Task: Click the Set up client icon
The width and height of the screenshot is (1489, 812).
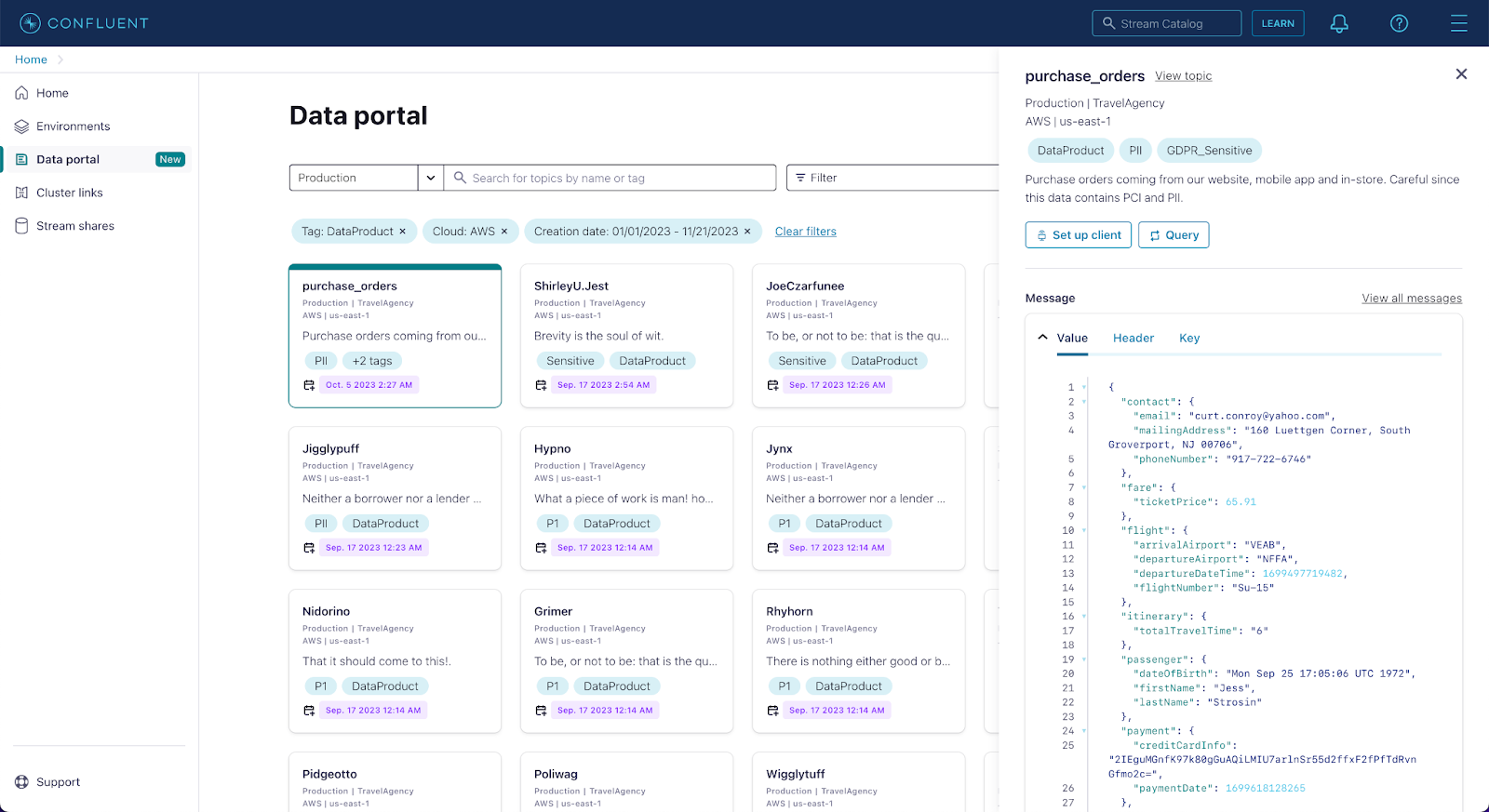Action: [1041, 235]
